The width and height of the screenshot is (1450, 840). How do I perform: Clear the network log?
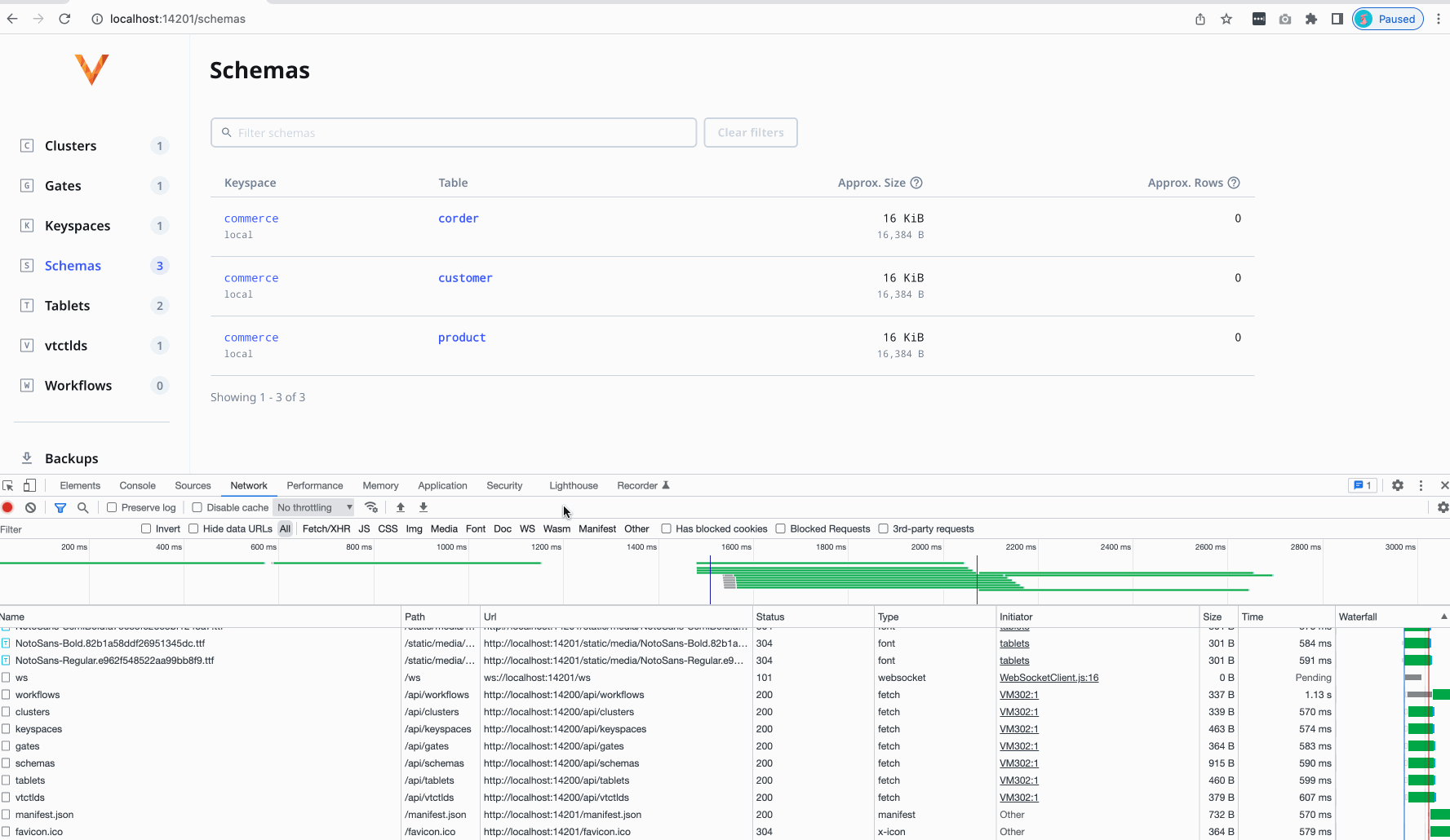coord(30,507)
